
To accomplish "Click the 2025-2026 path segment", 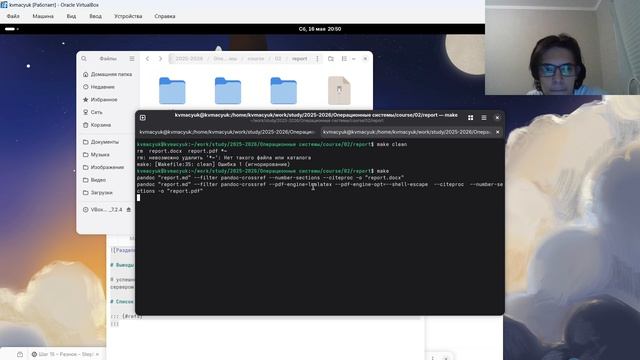I will (189, 59).
